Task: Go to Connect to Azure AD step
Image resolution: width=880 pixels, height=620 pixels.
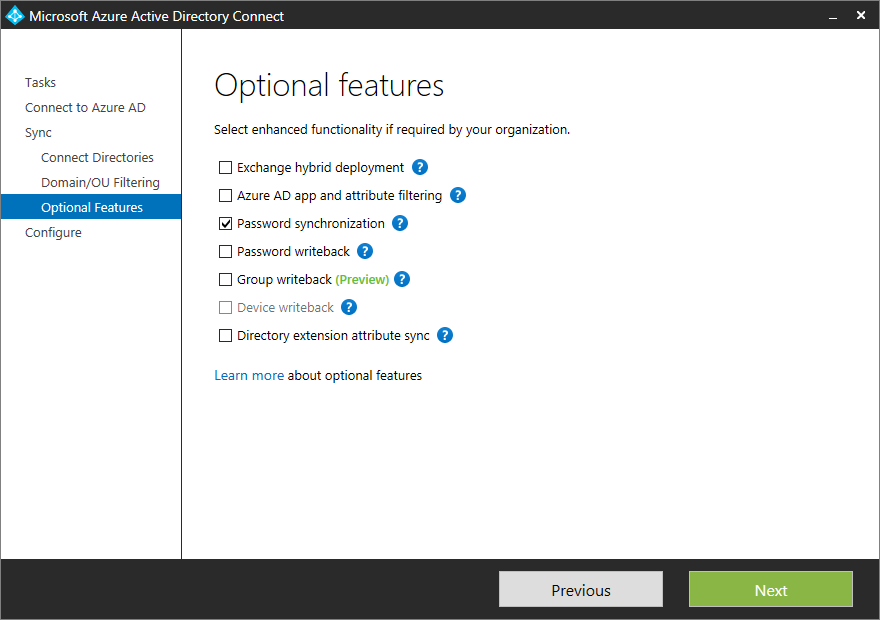Action: 85,107
